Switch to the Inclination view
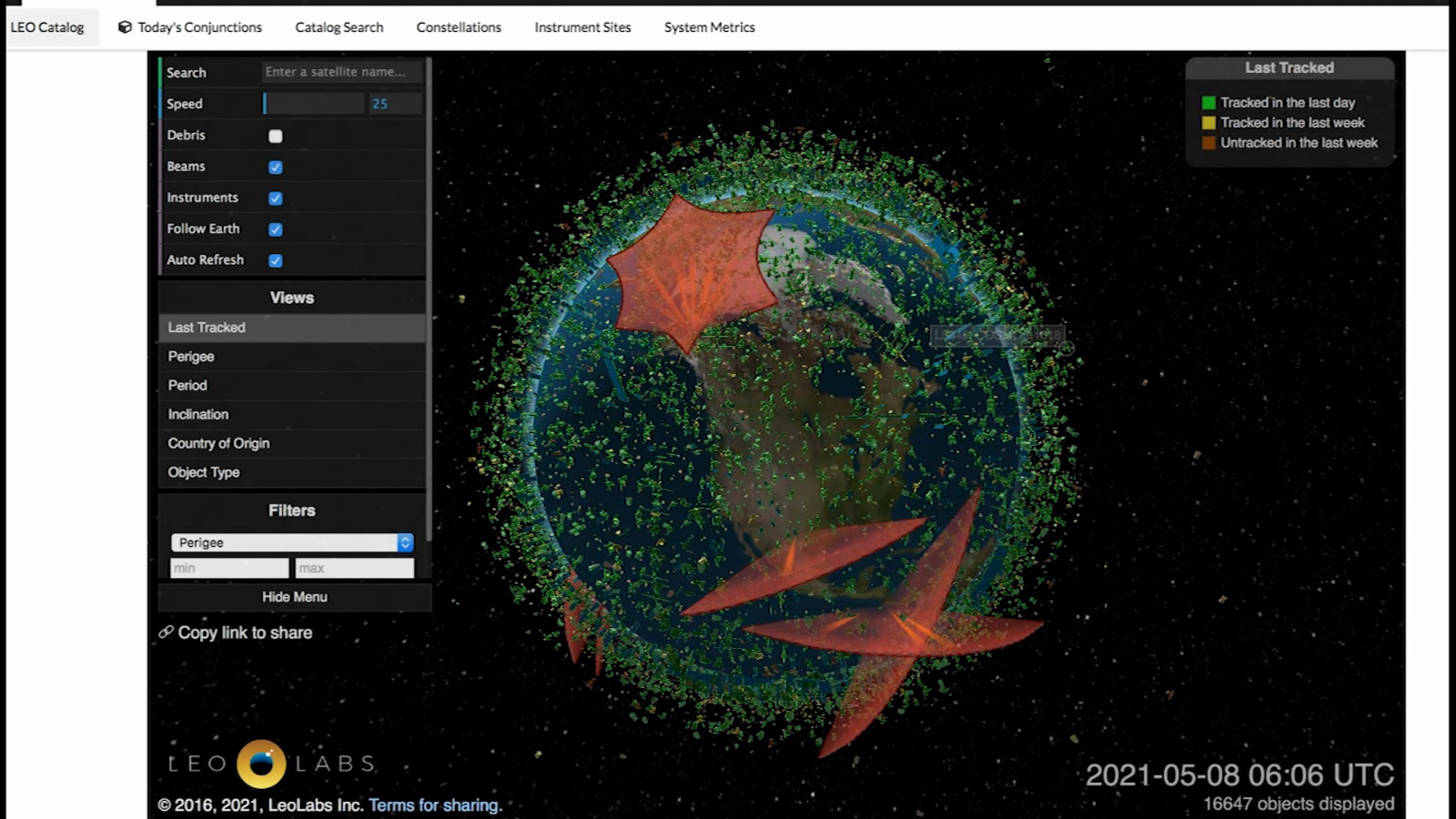Screen dimensions: 1456x819 pyautogui.click(x=292, y=415)
